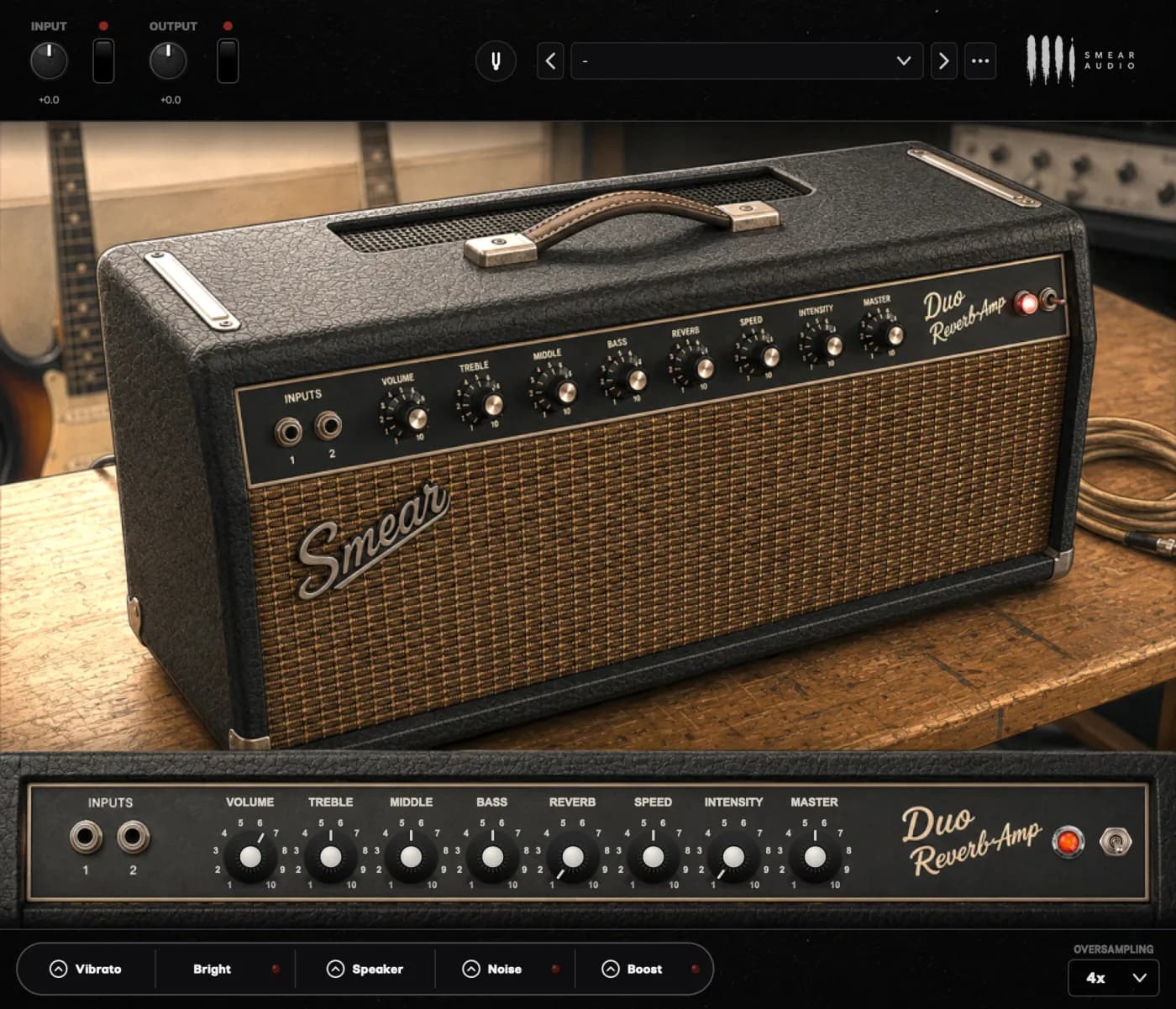Select input jack 2 on control panel
Viewport: 1176px width, 1009px height.
point(133,837)
